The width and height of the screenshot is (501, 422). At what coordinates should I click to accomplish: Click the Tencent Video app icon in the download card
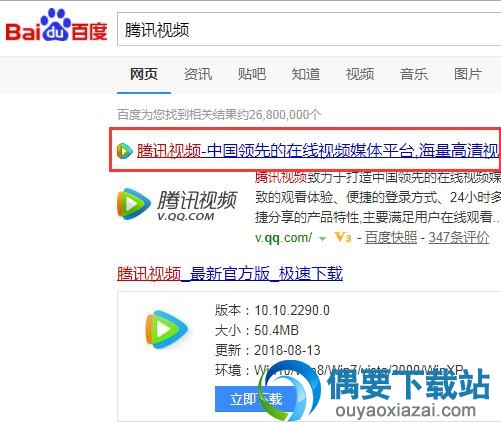coord(166,329)
